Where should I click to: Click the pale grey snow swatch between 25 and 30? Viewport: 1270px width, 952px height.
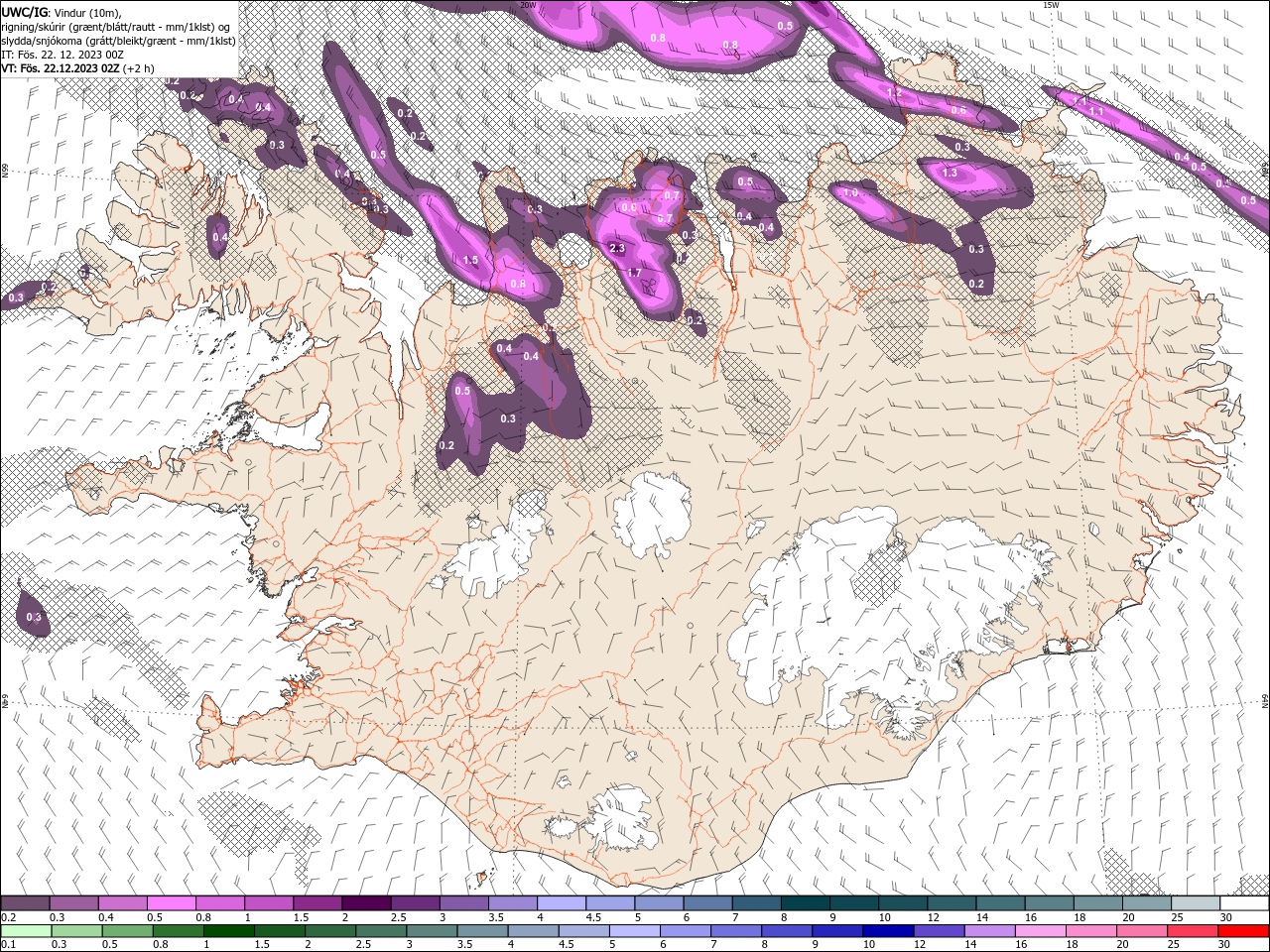click(x=1196, y=903)
